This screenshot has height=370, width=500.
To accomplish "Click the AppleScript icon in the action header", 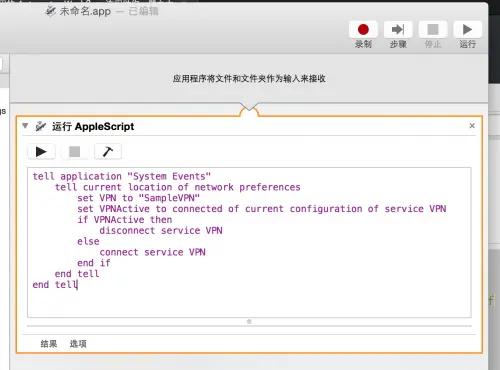I will pyautogui.click(x=41, y=126).
